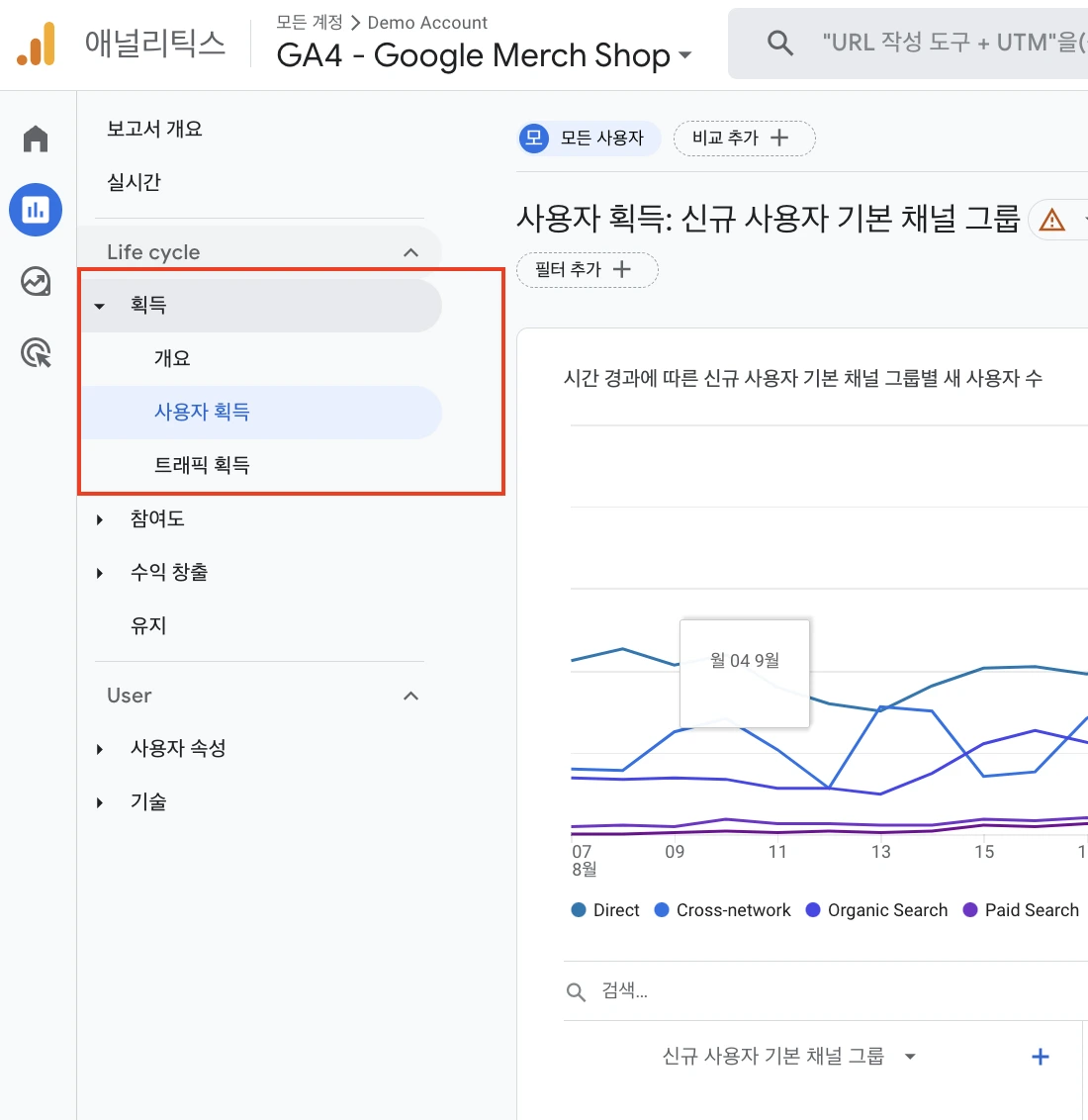This screenshot has width=1088, height=1120.
Task: Click the 애널리틱스 product name
Action: click(x=155, y=43)
